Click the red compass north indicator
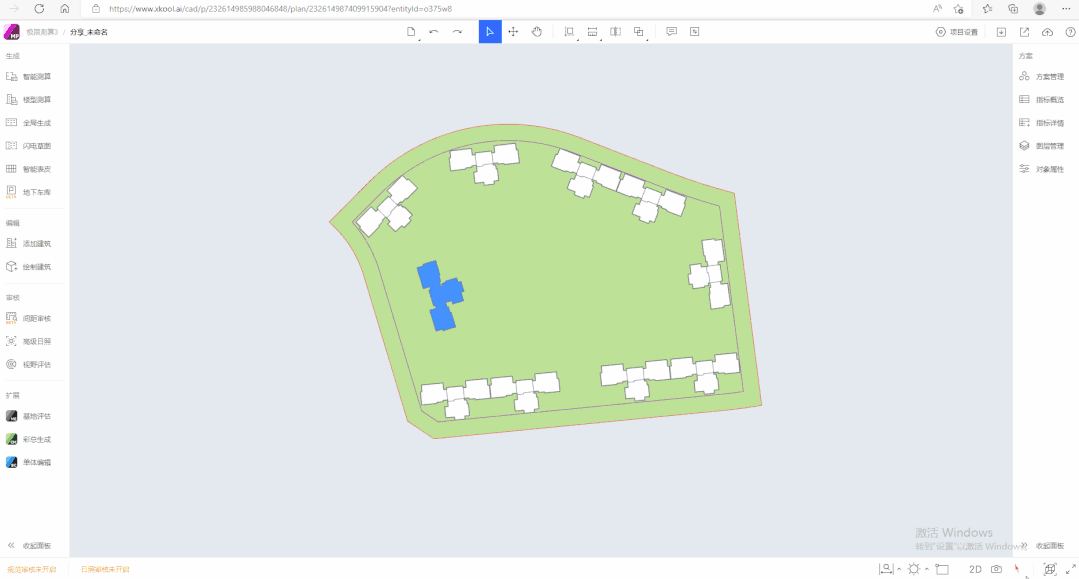This screenshot has height=579, width=1079. 1017,568
